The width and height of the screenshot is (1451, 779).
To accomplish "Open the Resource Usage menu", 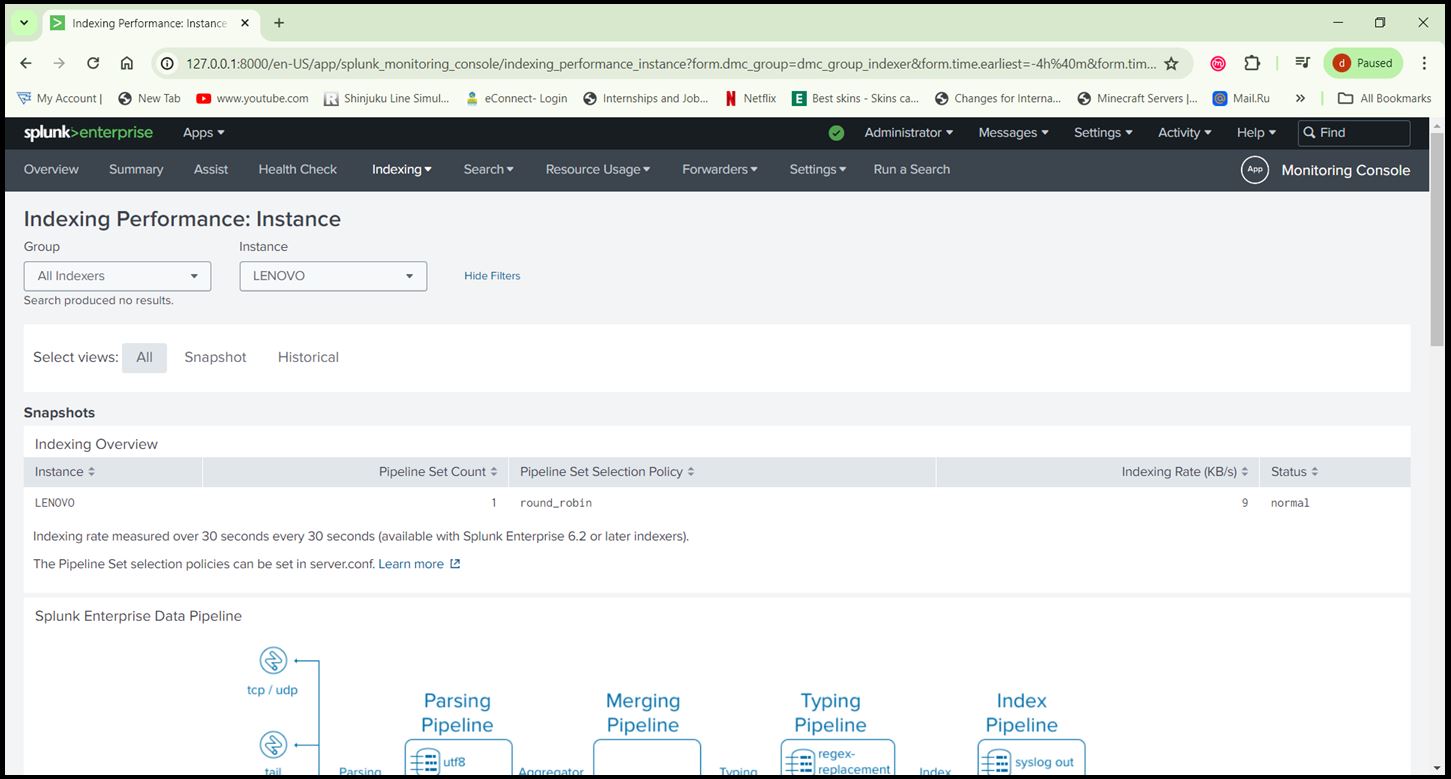I will 596,169.
